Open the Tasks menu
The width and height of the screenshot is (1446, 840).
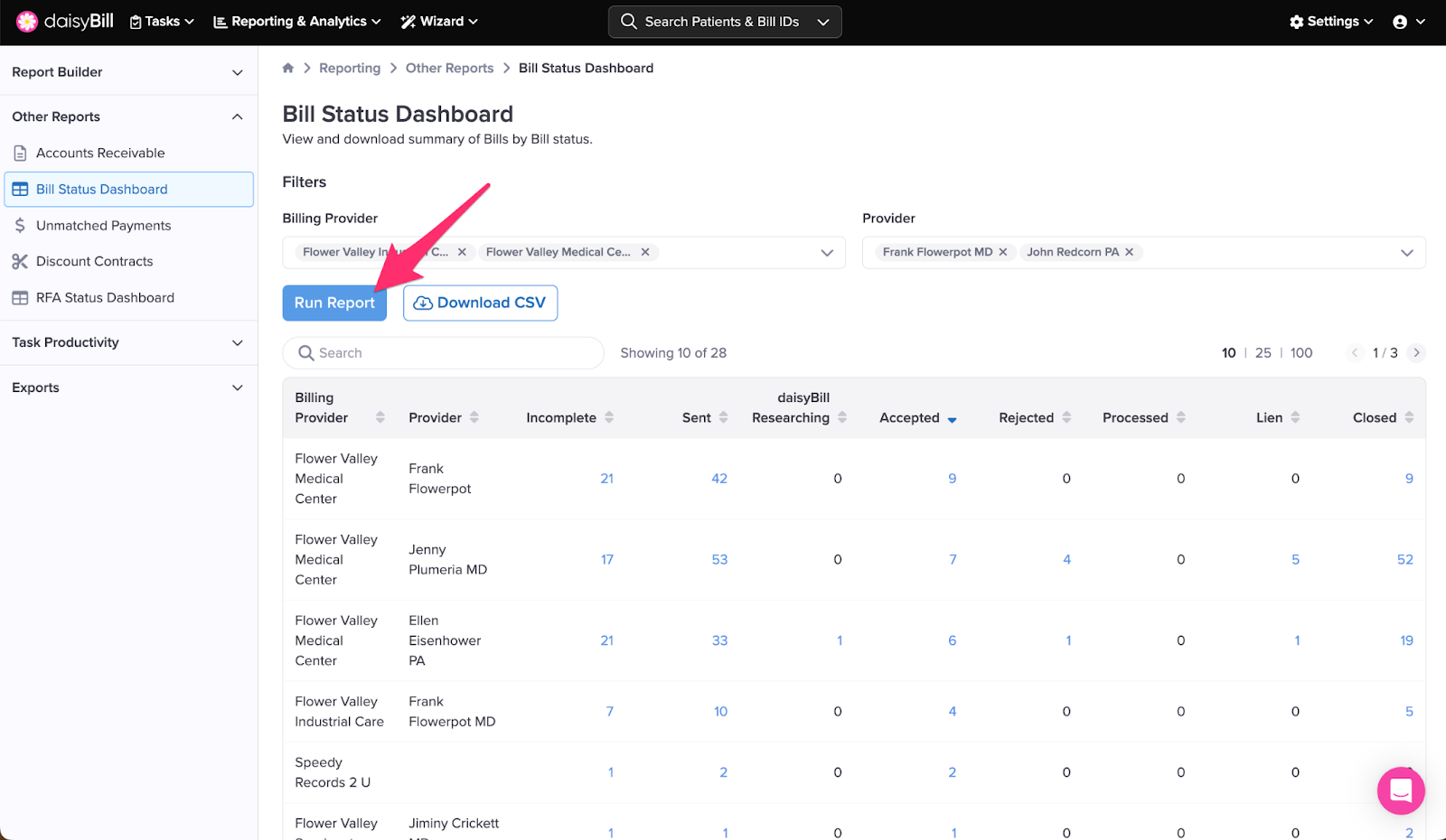tap(162, 22)
